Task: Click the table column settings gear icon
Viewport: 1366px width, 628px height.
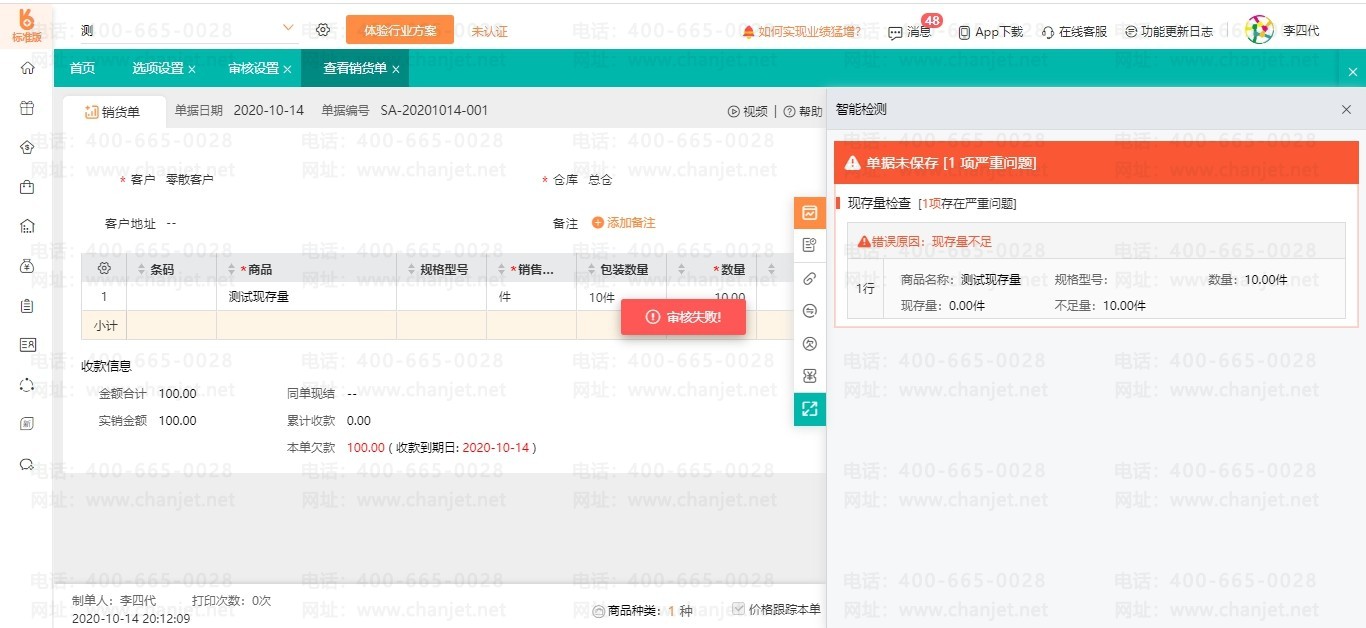Action: (103, 269)
